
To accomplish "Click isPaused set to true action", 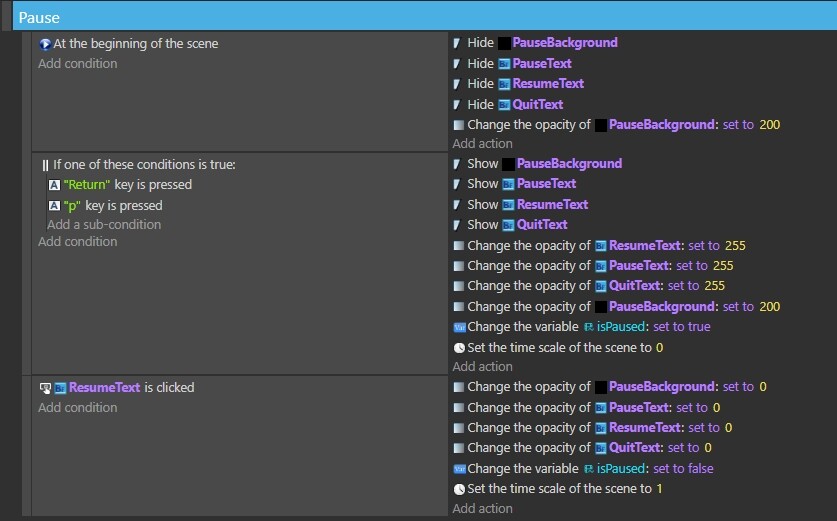I will point(582,327).
